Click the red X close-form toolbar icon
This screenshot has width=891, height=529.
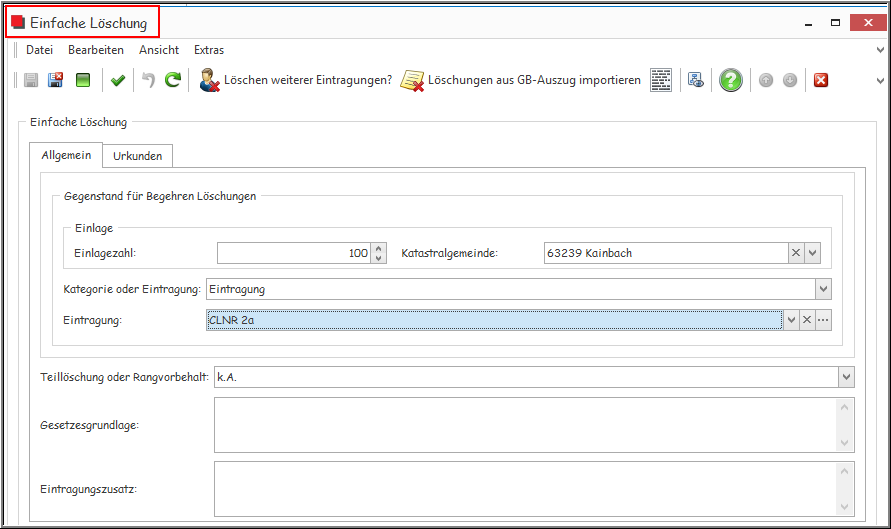click(821, 80)
